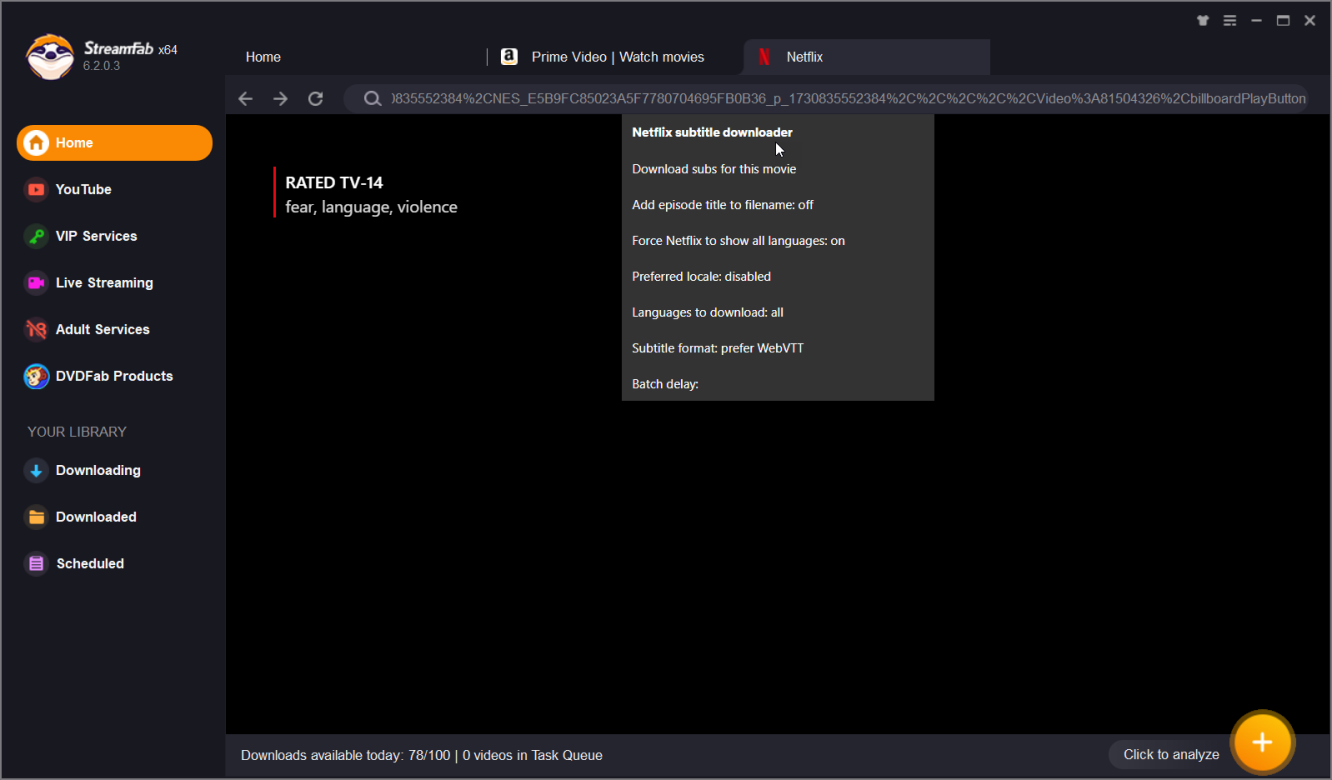Switch to the Prime Video tab

pyautogui.click(x=617, y=57)
